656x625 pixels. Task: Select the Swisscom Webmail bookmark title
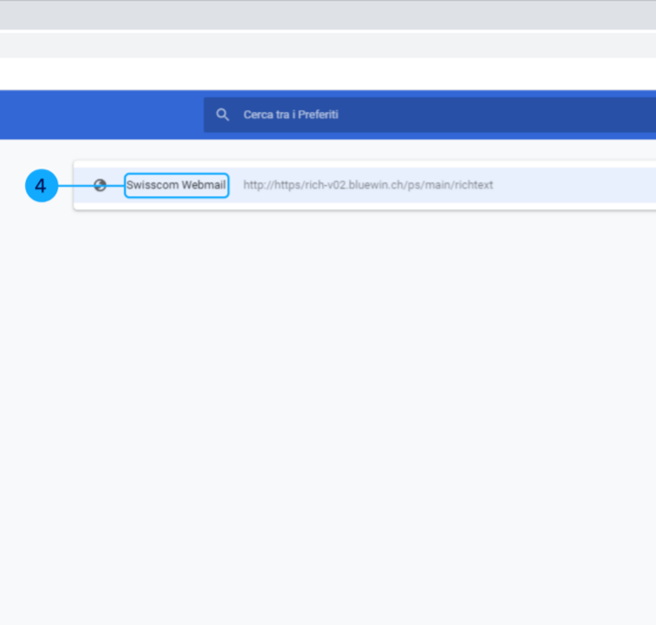pos(176,185)
